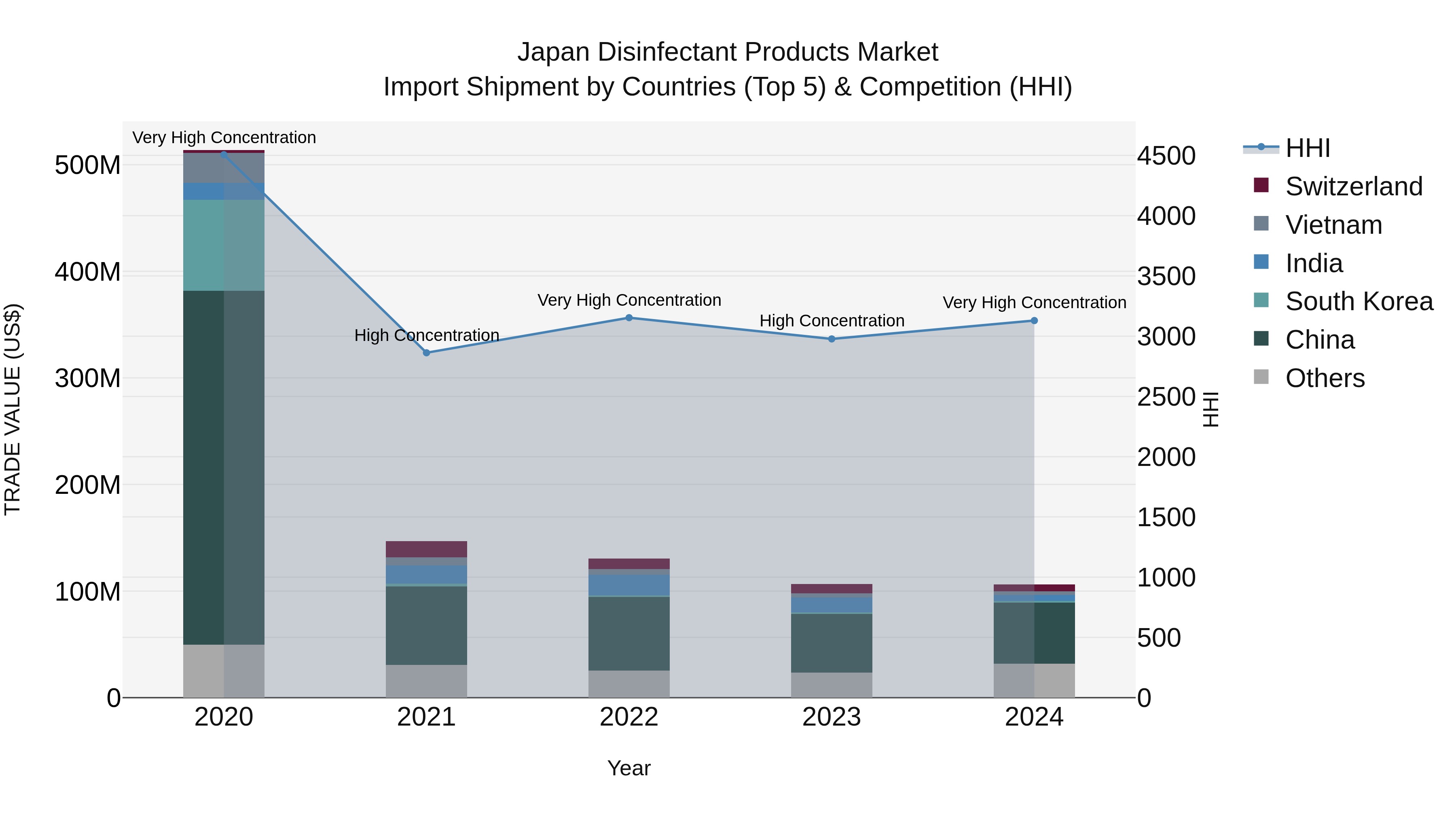
Task: Click the 300M trade value axis tick
Action: [88, 378]
